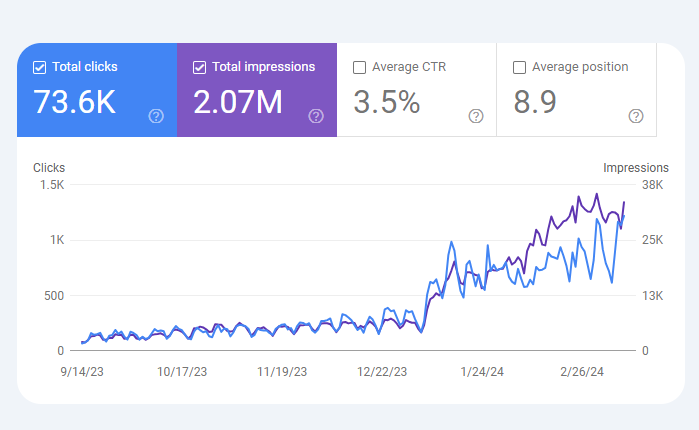
Task: Click the Clicks axis title
Action: (49, 168)
